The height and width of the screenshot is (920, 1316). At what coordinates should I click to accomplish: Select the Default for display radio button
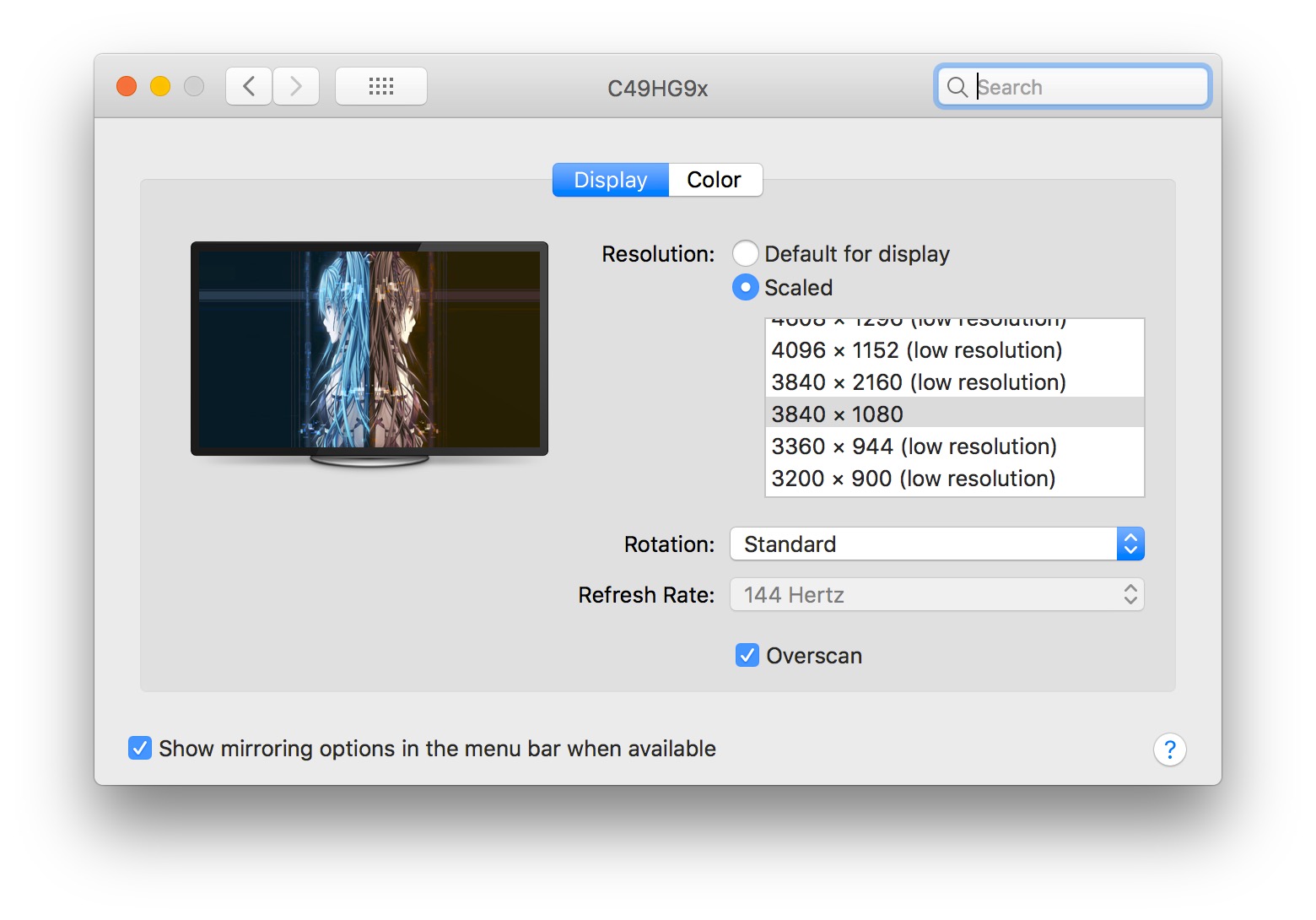746,254
